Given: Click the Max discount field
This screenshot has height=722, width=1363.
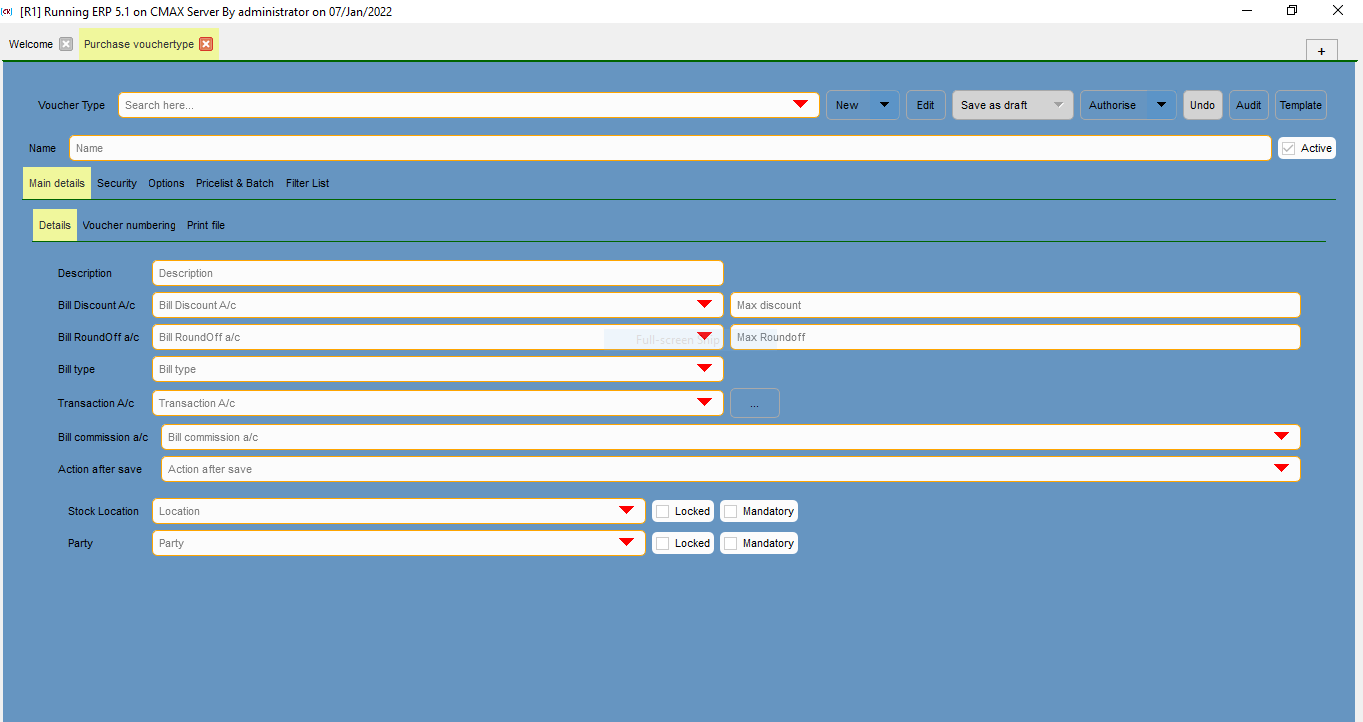Looking at the screenshot, I should click(1015, 305).
